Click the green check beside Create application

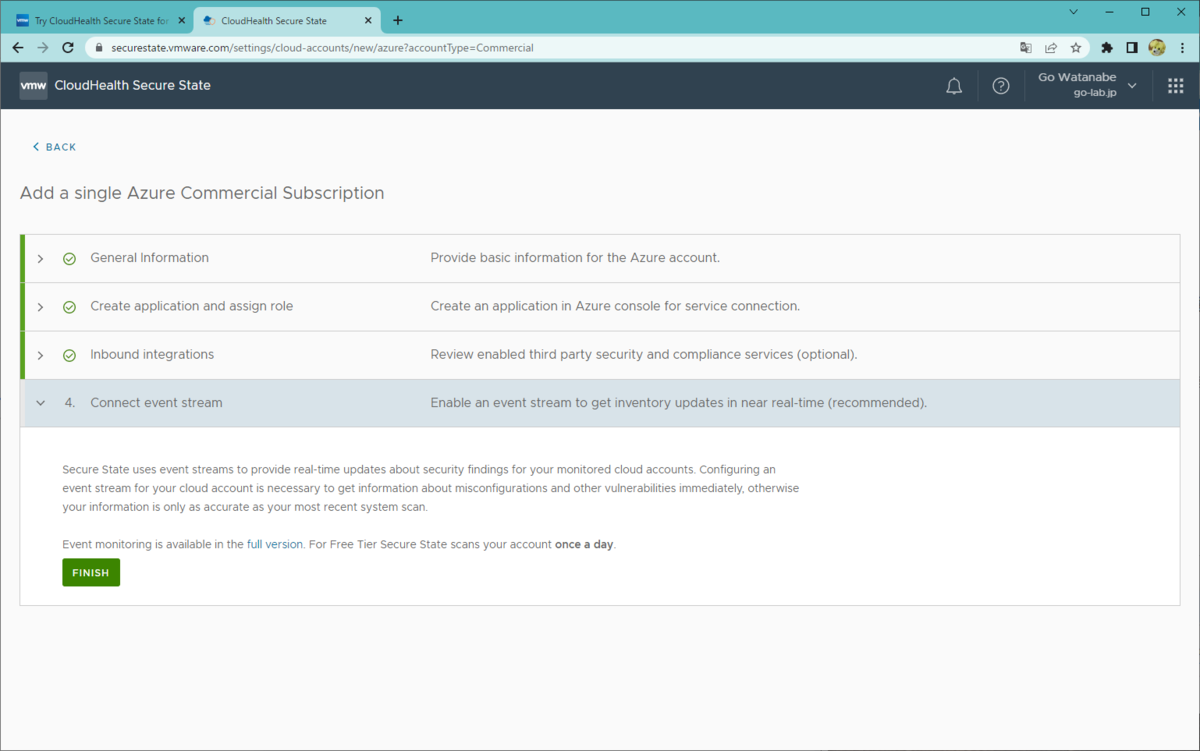pos(69,307)
